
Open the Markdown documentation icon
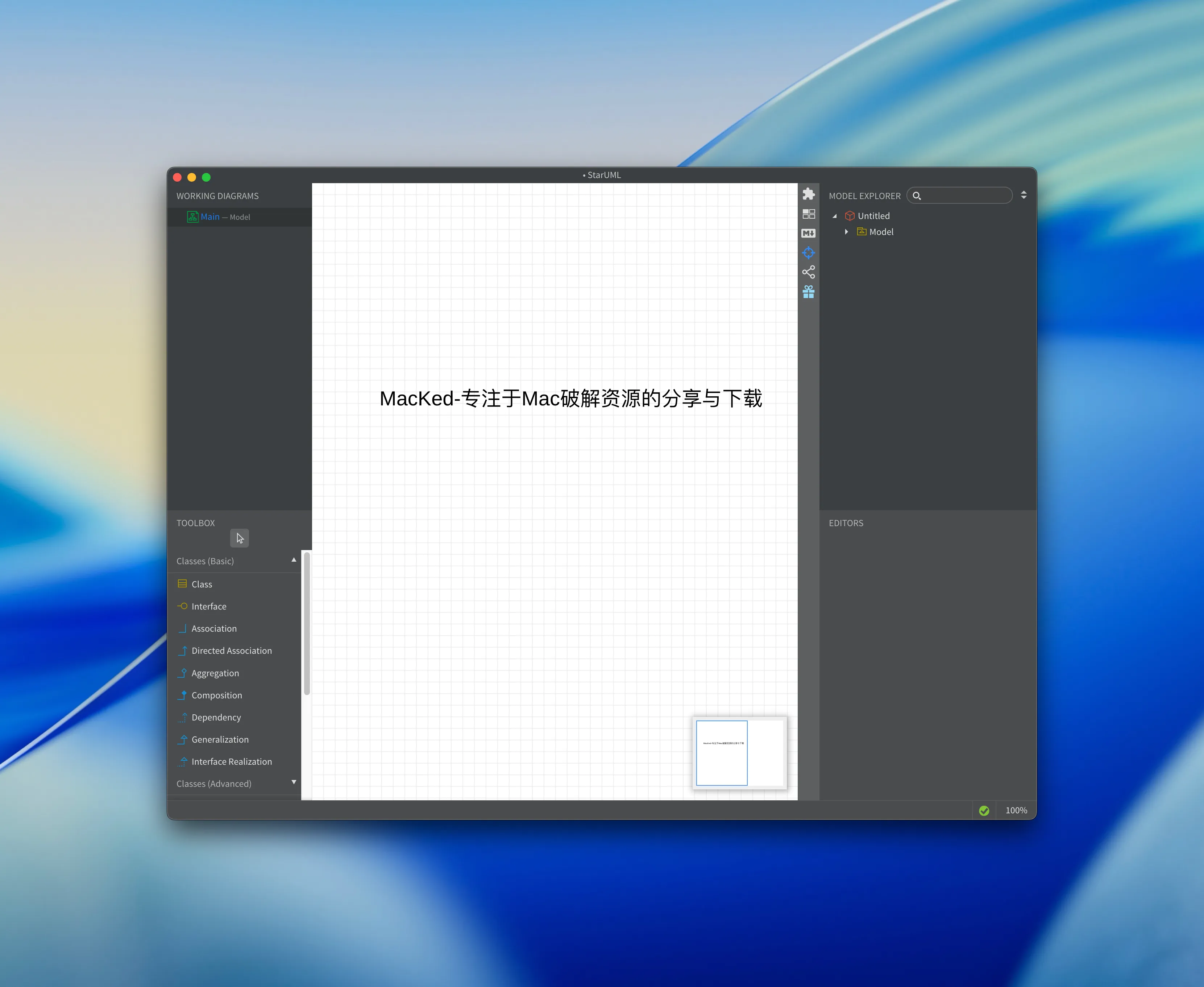808,233
